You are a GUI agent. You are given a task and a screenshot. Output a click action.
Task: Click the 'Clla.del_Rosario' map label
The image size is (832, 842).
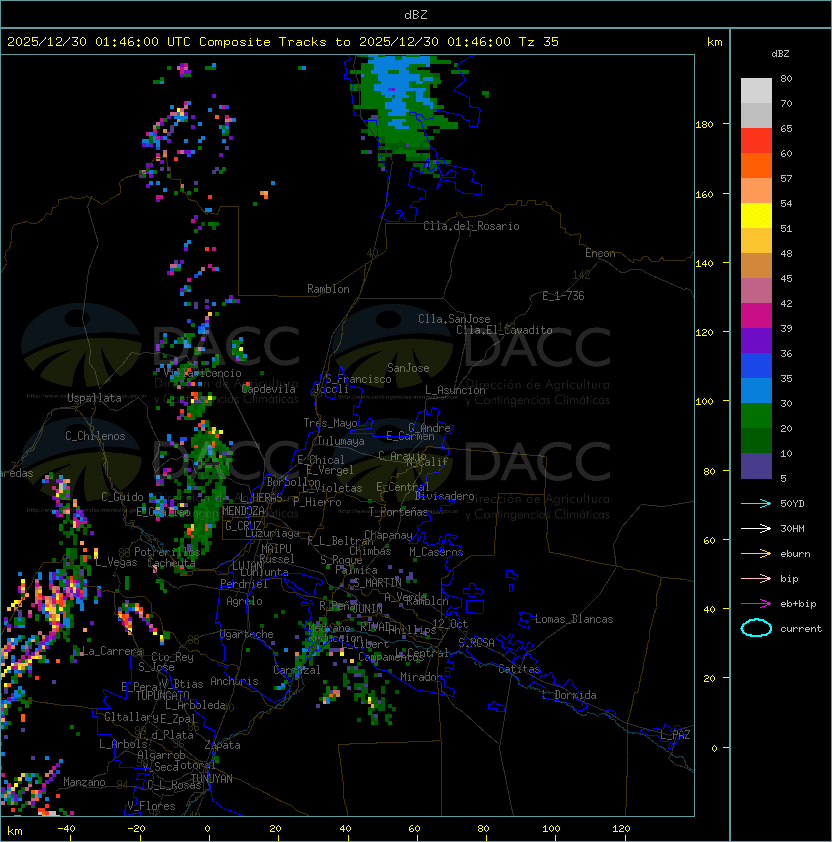tap(471, 226)
